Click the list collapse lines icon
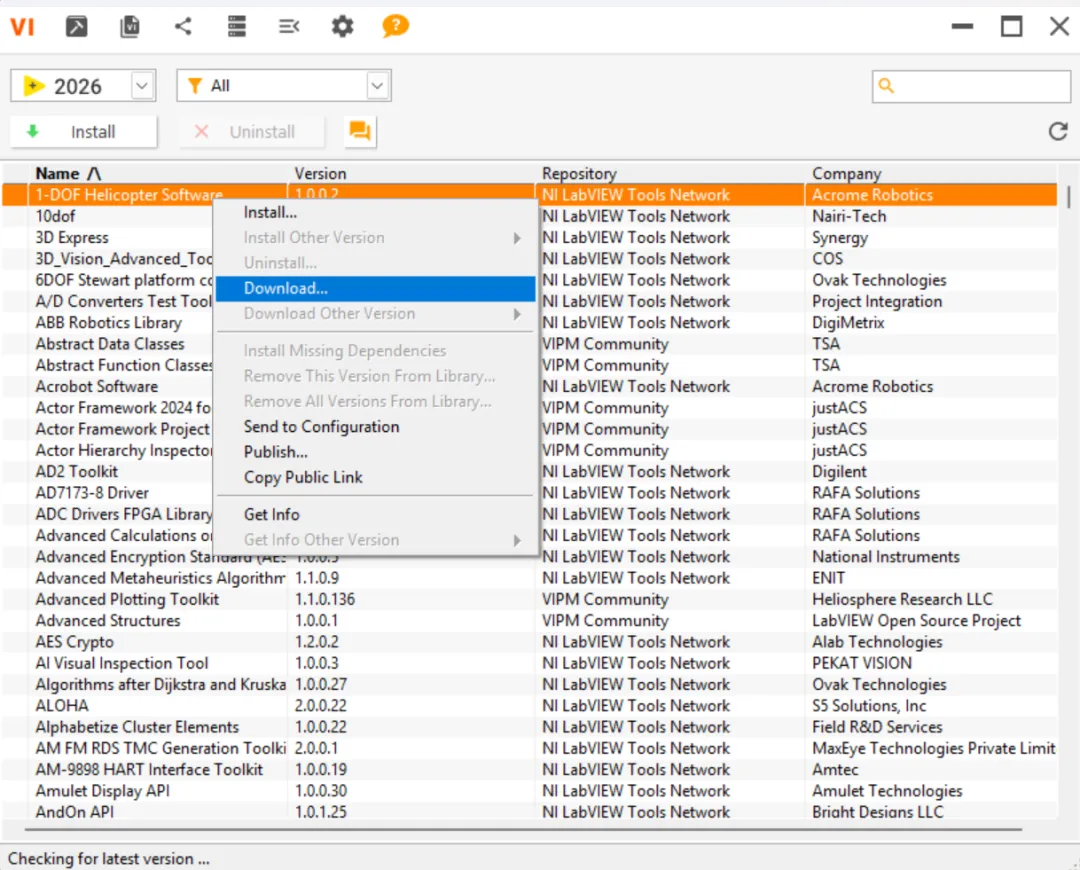The height and width of the screenshot is (870, 1080). click(289, 27)
